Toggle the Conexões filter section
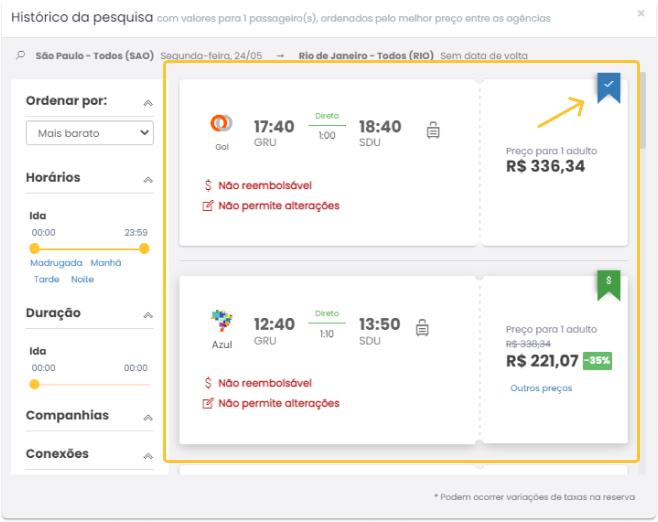 click(148, 455)
